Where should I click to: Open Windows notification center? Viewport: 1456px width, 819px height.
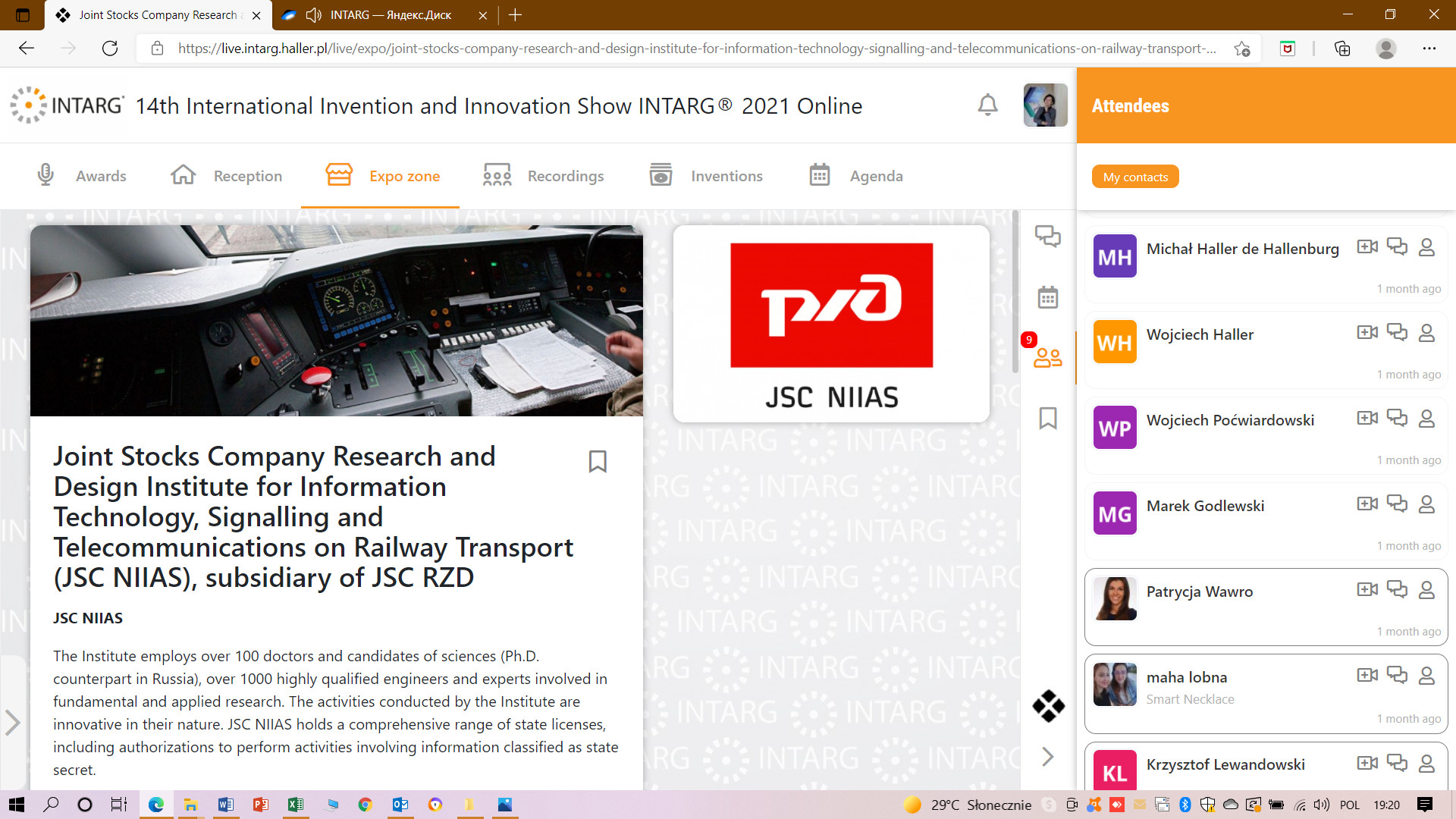click(x=1425, y=805)
